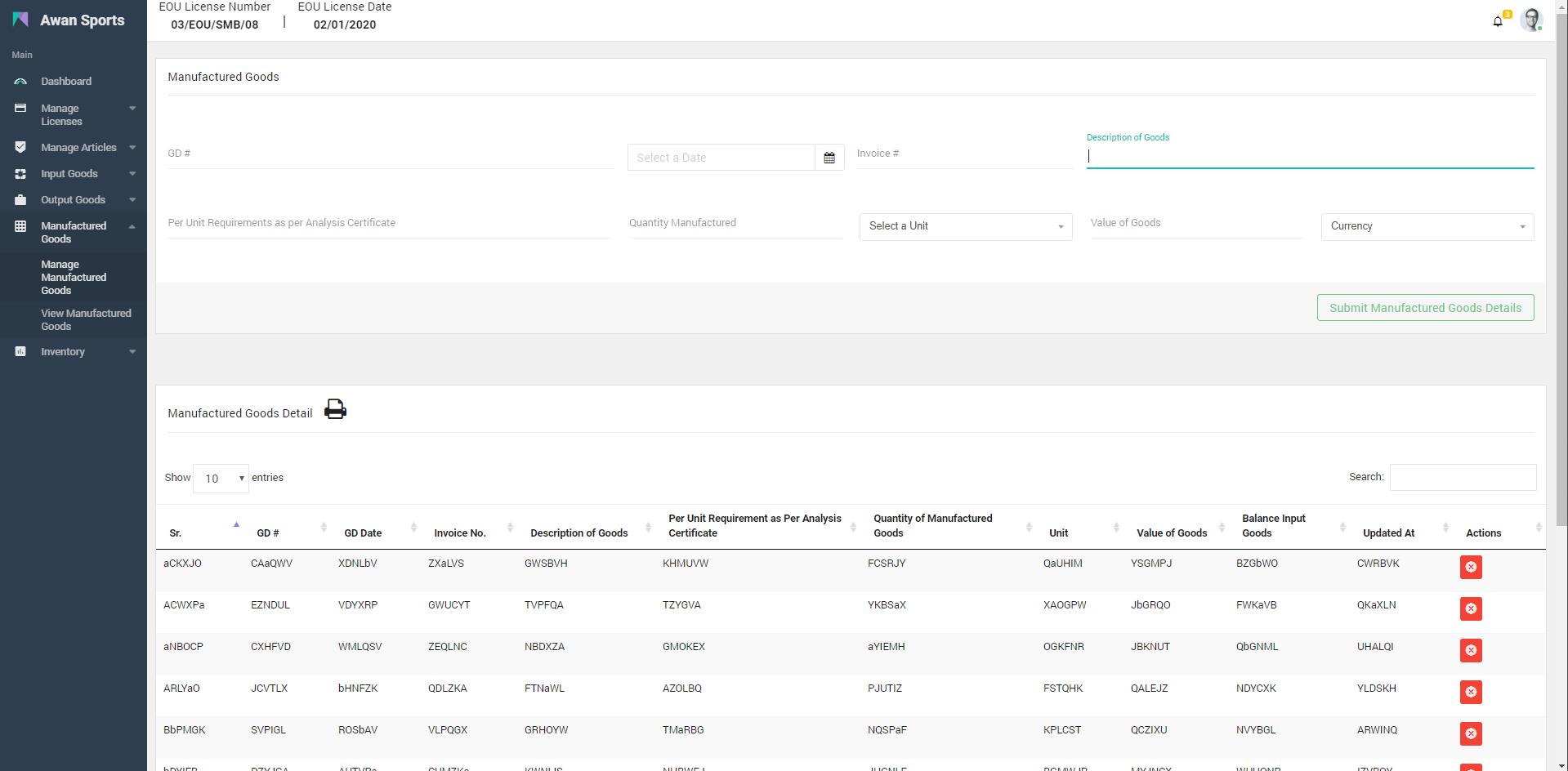This screenshot has height=771, width=1568.
Task: Sort table by Sr. column arrow
Action: (x=236, y=527)
